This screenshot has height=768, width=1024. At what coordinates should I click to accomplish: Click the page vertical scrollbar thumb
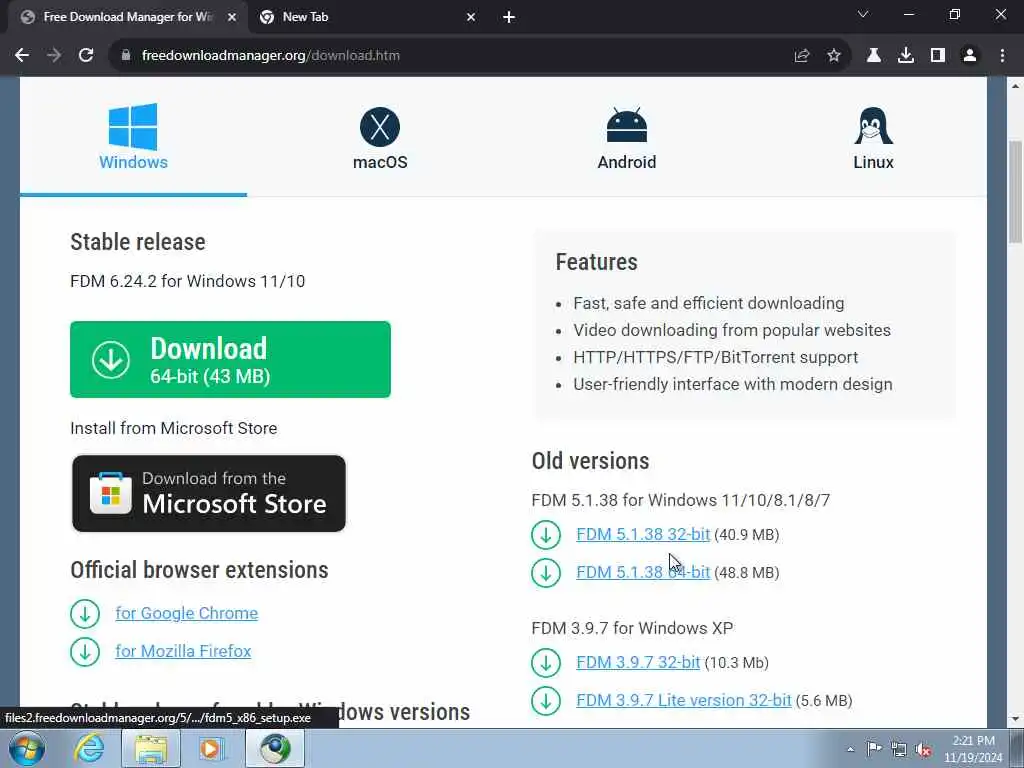pos(1015,192)
